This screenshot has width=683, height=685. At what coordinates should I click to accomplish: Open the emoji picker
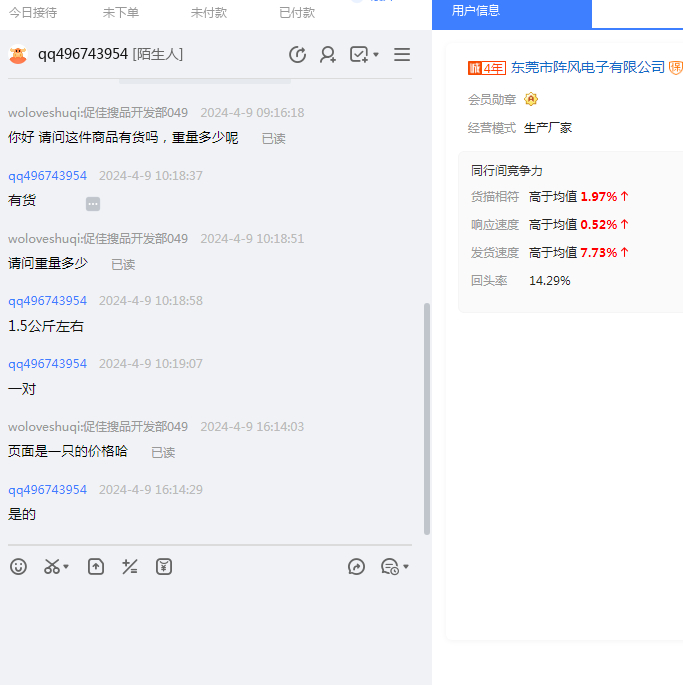18,567
